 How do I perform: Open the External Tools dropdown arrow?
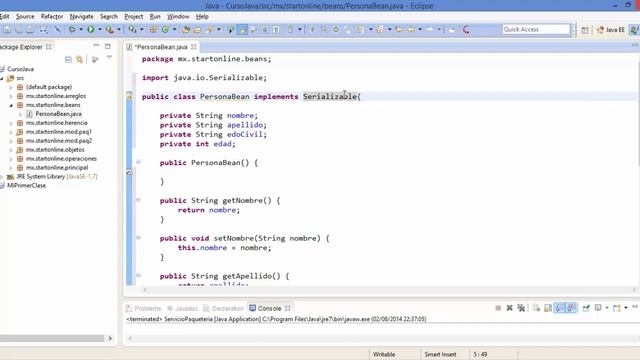(x=119, y=29)
